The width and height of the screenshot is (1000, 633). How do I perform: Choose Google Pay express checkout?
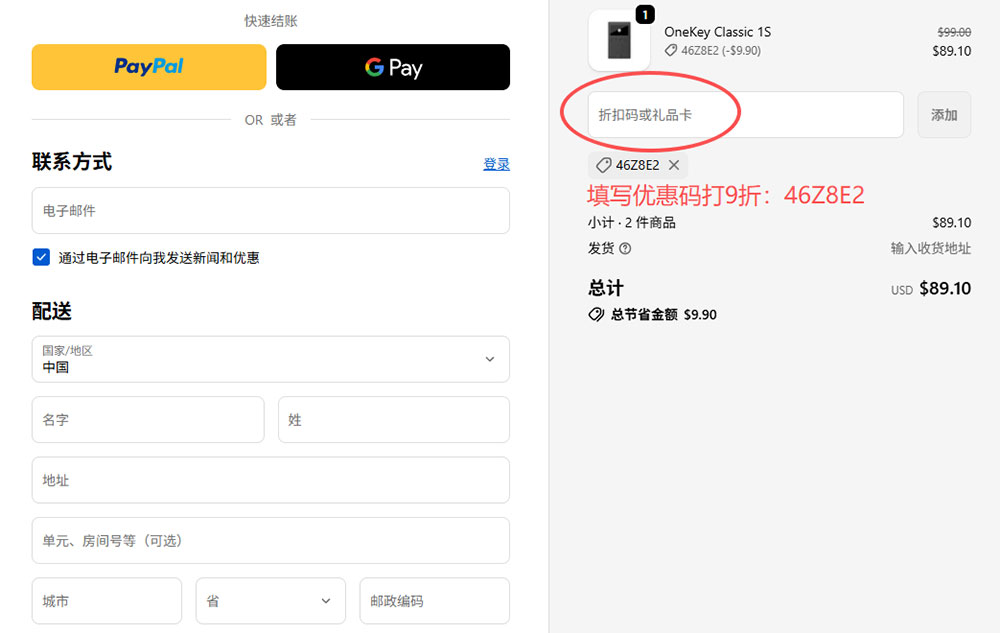click(x=393, y=67)
